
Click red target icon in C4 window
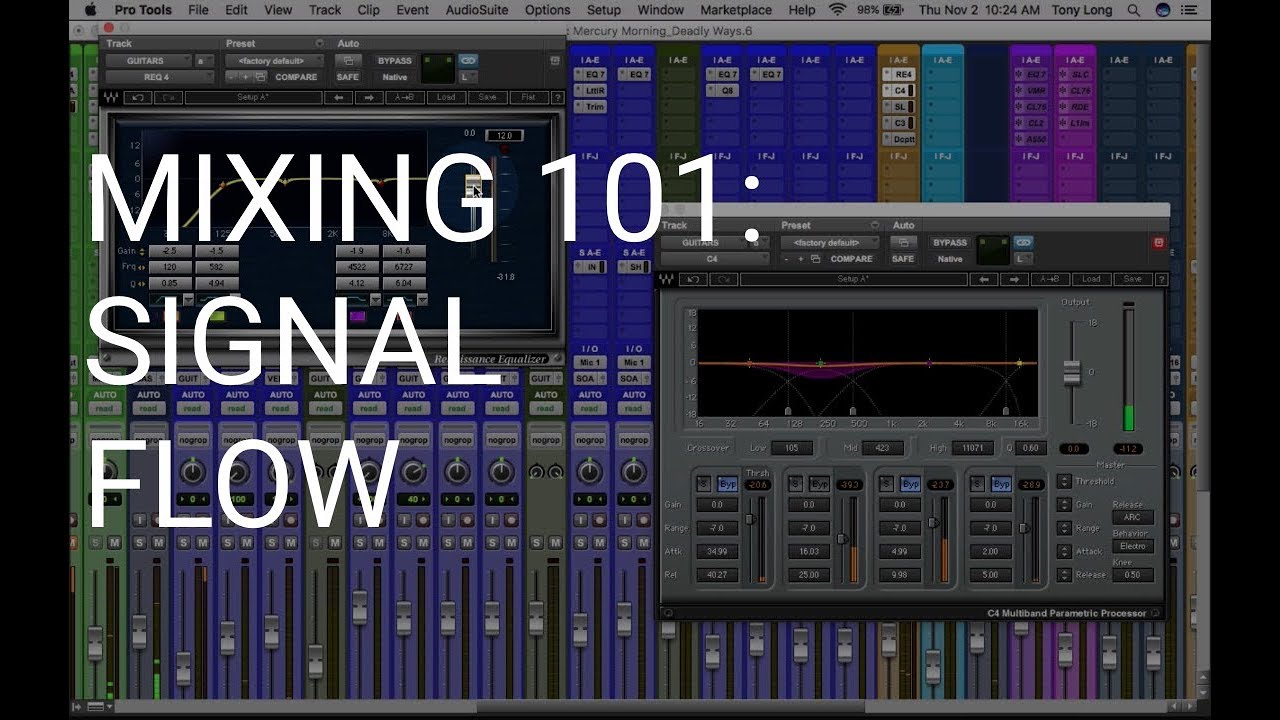[1160, 242]
